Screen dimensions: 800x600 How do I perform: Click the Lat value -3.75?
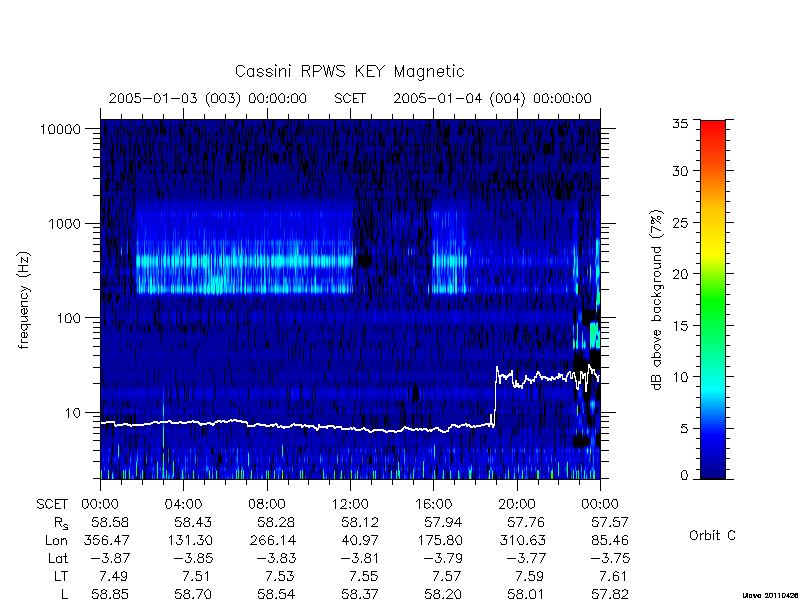point(610,558)
